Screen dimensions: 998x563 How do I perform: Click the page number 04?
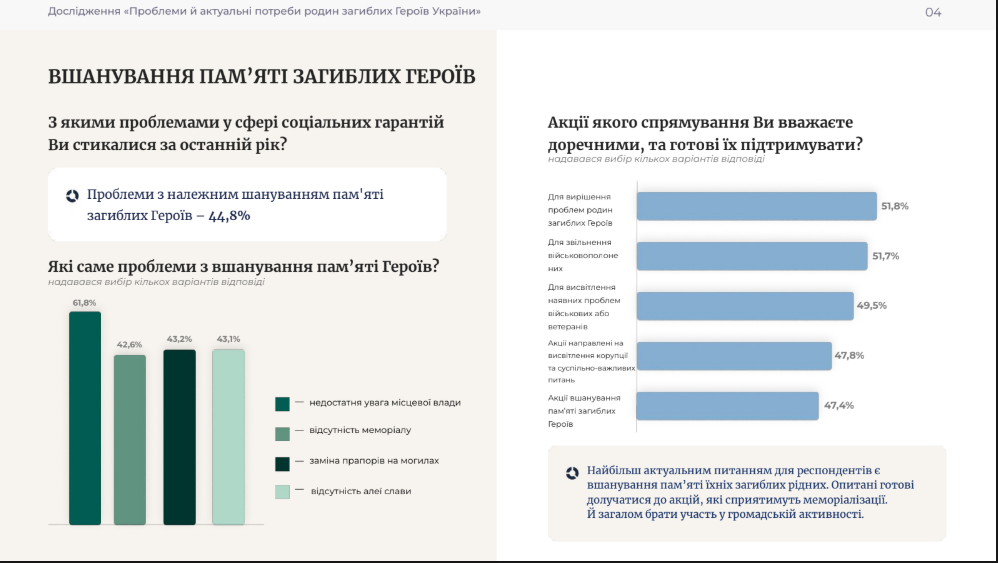pyautogui.click(x=932, y=12)
